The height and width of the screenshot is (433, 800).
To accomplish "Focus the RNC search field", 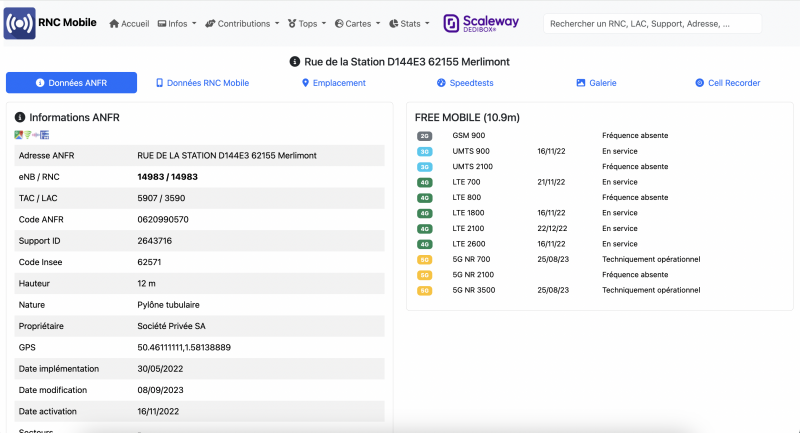I will click(652, 23).
